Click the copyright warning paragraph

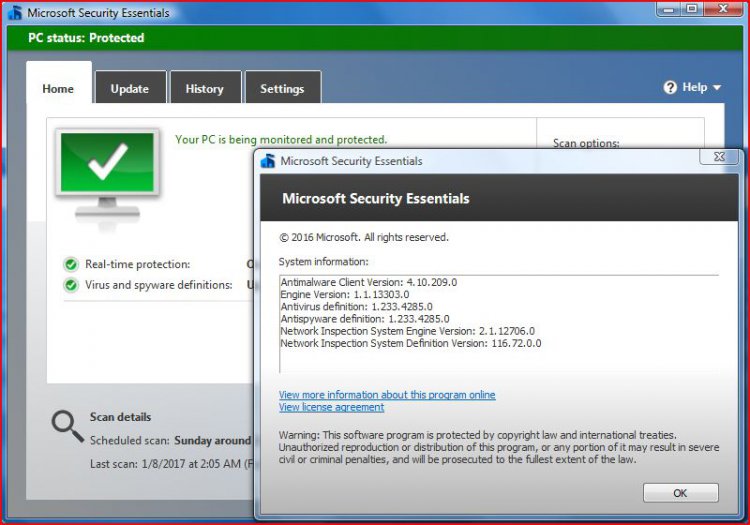499,448
